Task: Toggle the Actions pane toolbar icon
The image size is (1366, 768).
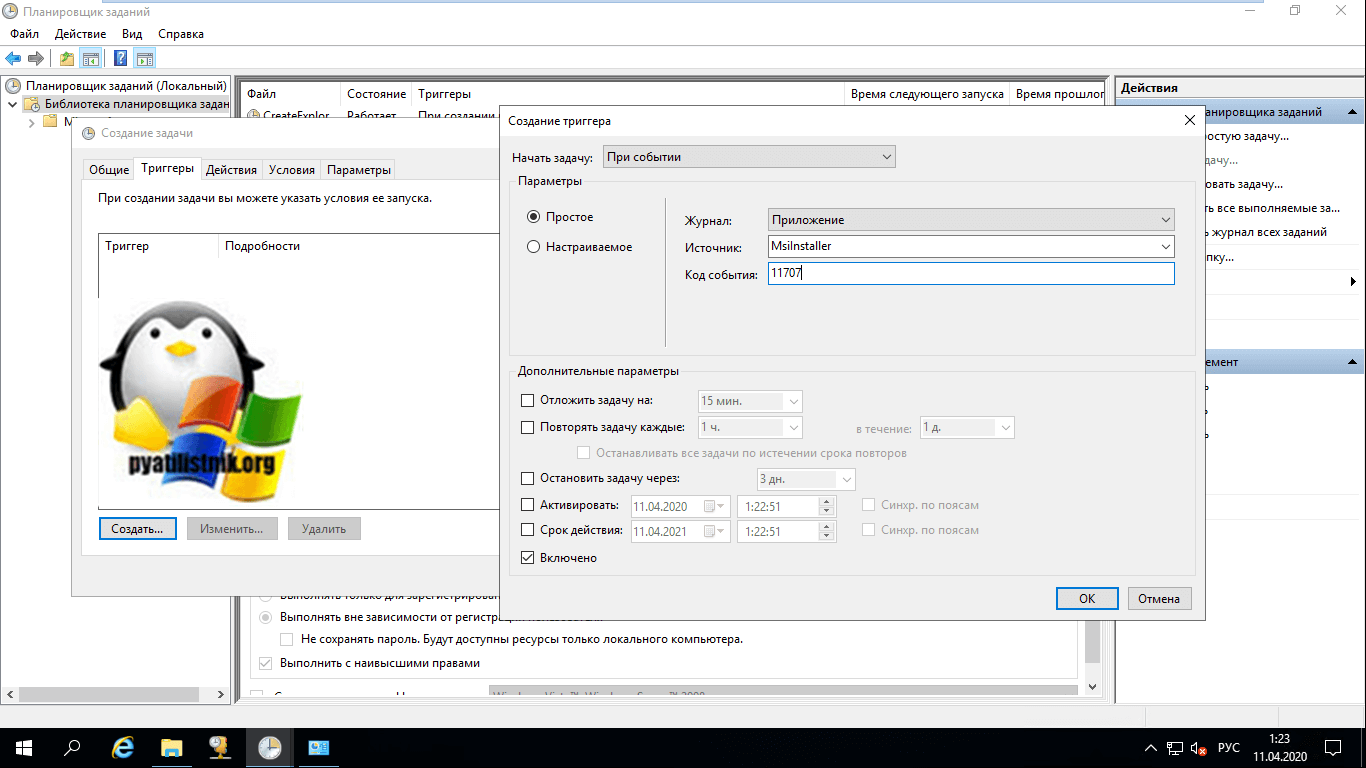Action: pyautogui.click(x=145, y=59)
